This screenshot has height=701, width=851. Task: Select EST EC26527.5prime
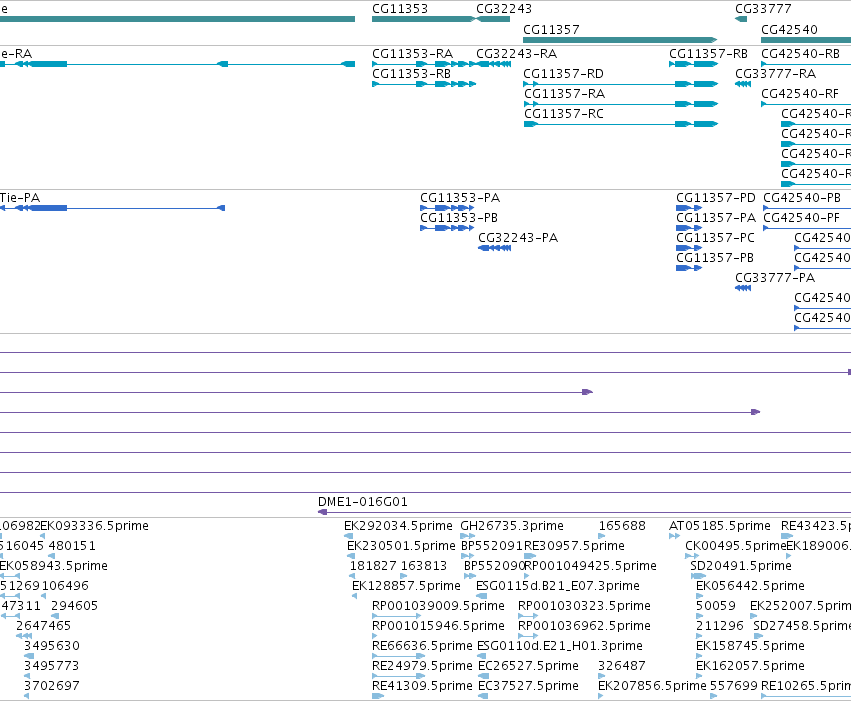[528, 666]
